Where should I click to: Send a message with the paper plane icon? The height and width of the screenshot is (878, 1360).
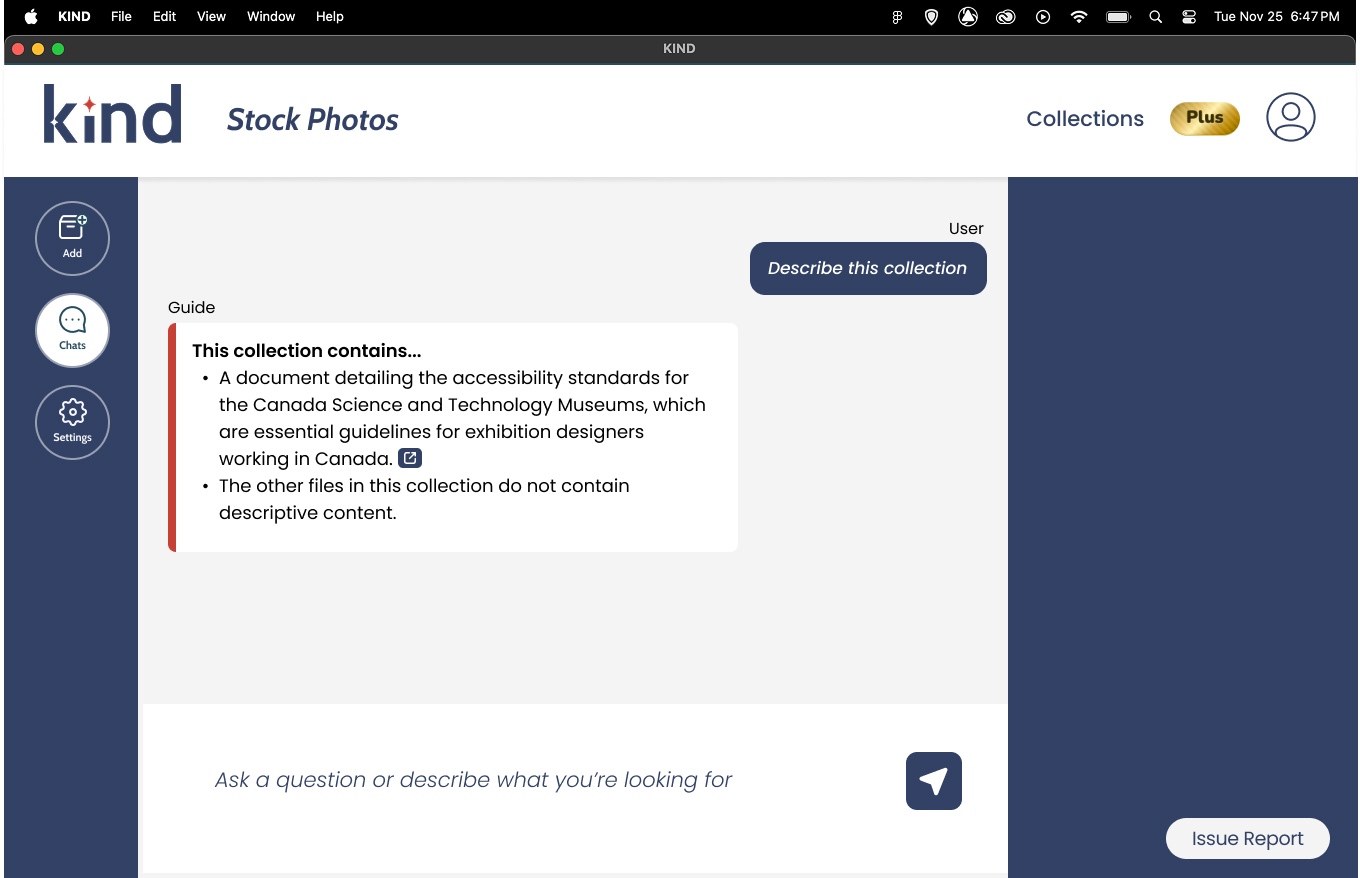pos(933,781)
